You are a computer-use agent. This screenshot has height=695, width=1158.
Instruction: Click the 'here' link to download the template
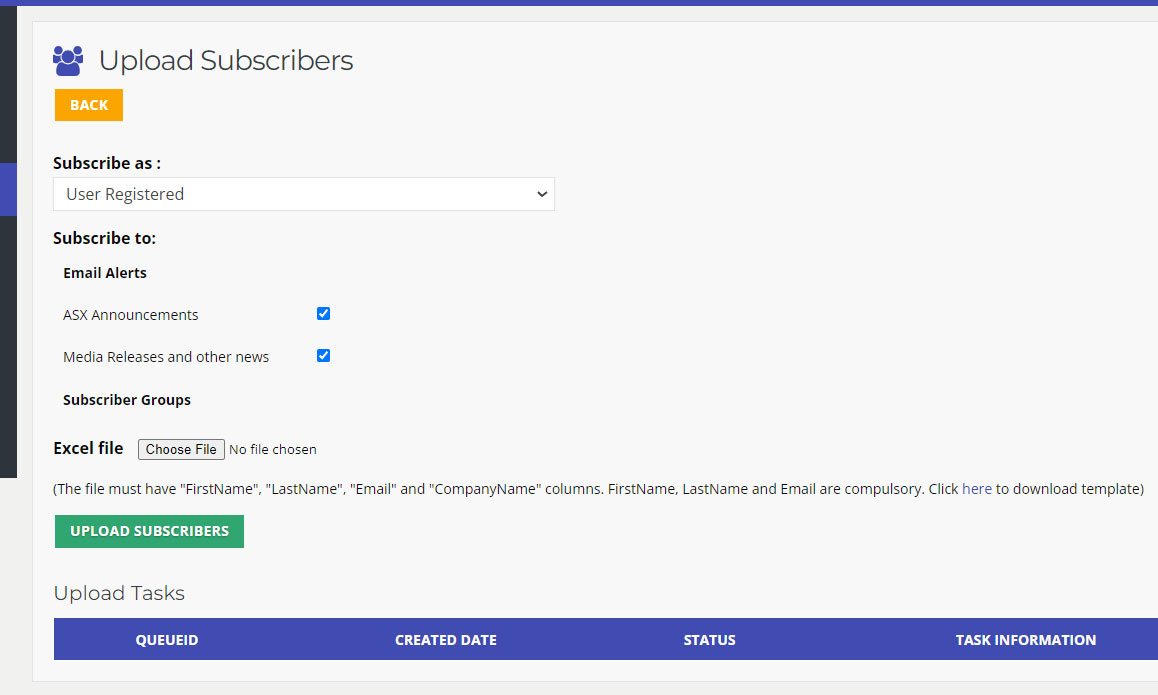pyautogui.click(x=976, y=489)
